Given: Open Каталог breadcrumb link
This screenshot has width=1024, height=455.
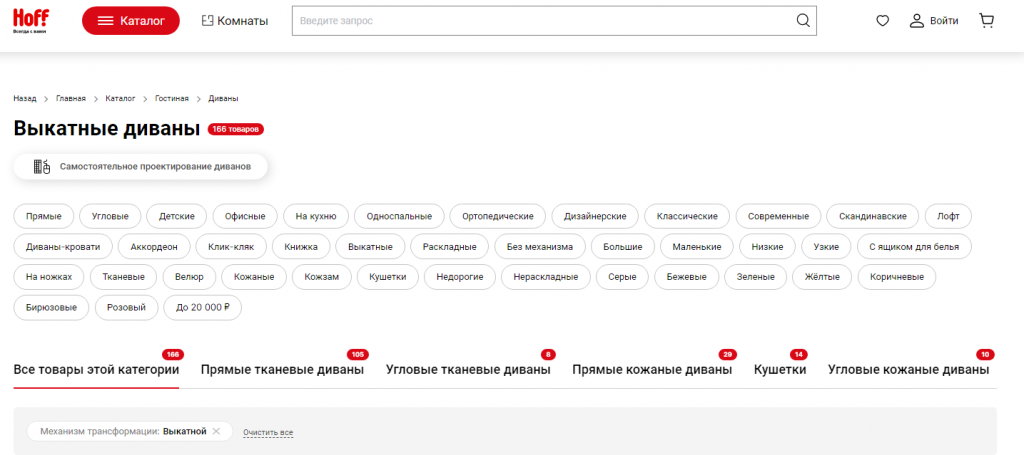Looking at the screenshot, I should click(120, 99).
